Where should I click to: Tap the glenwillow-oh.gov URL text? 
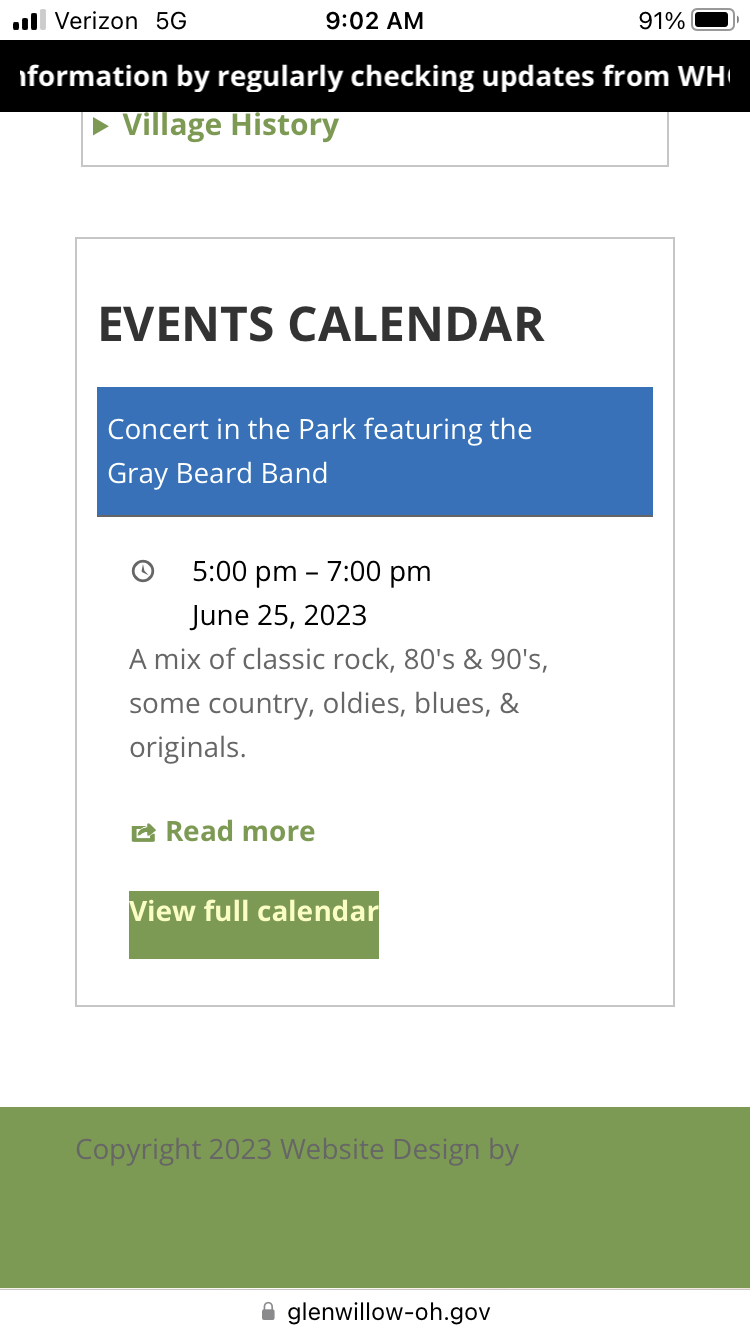click(388, 1311)
